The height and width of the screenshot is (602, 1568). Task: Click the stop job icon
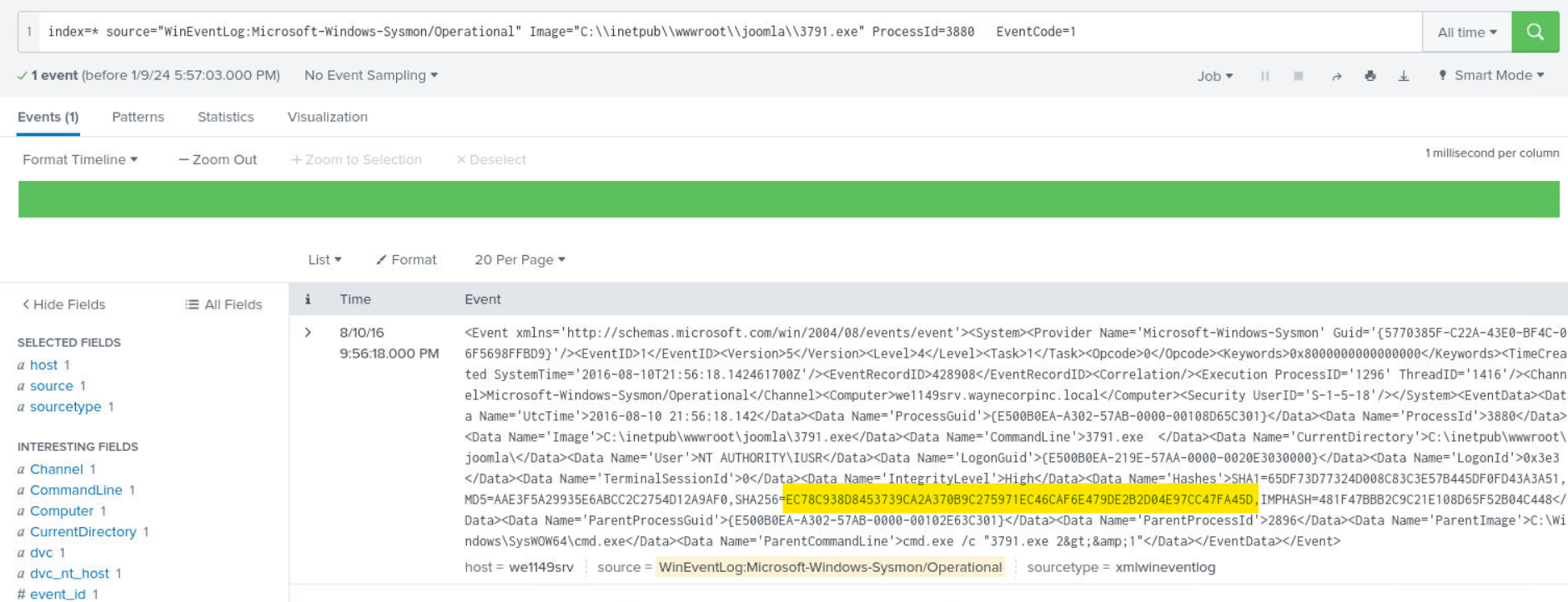tap(1298, 76)
